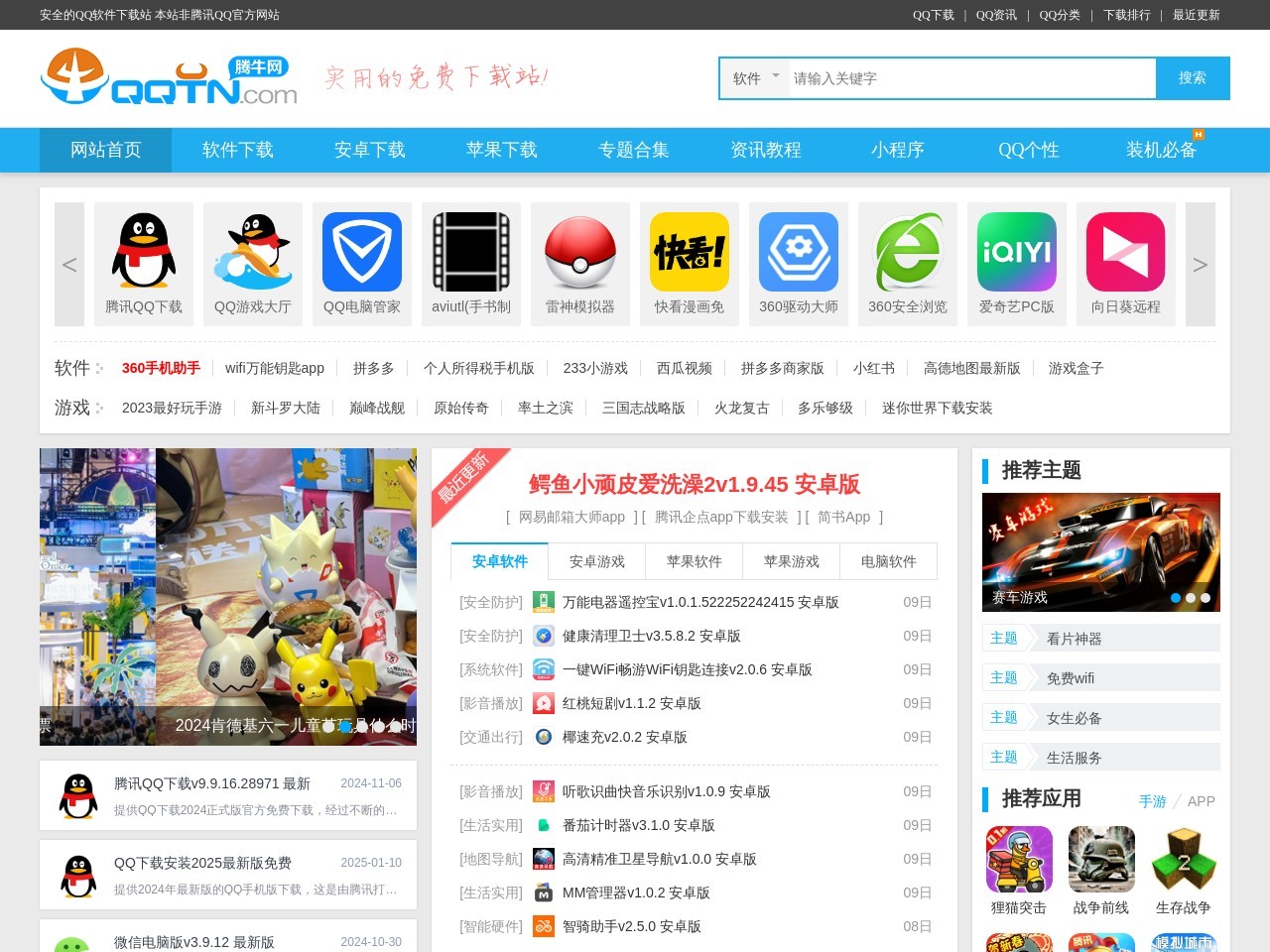Open the 360驱动大师 gear icon

799,252
